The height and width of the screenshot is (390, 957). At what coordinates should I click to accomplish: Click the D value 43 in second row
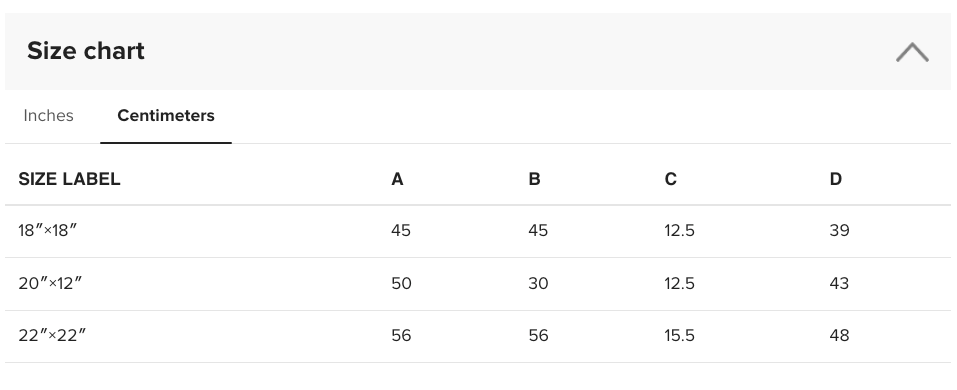tap(839, 283)
